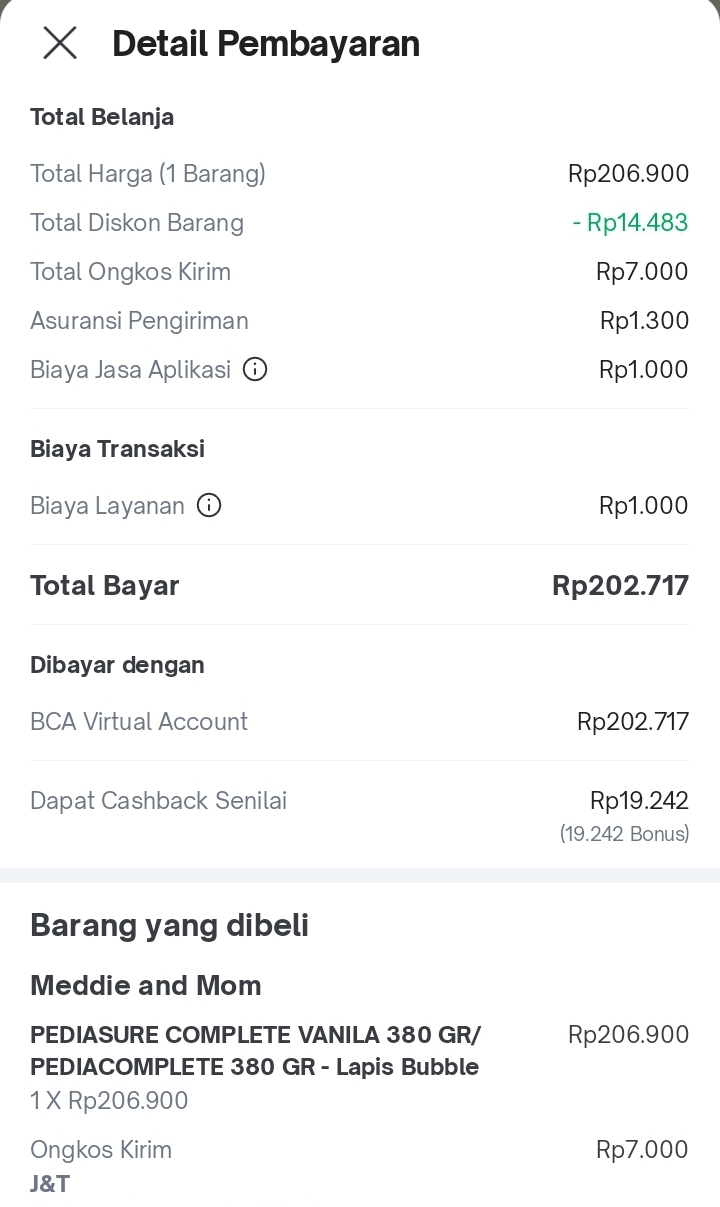Viewport: 720px width, 1207px height.
Task: Select the Pediasure Complete Vanila product title
Action: (x=255, y=1050)
